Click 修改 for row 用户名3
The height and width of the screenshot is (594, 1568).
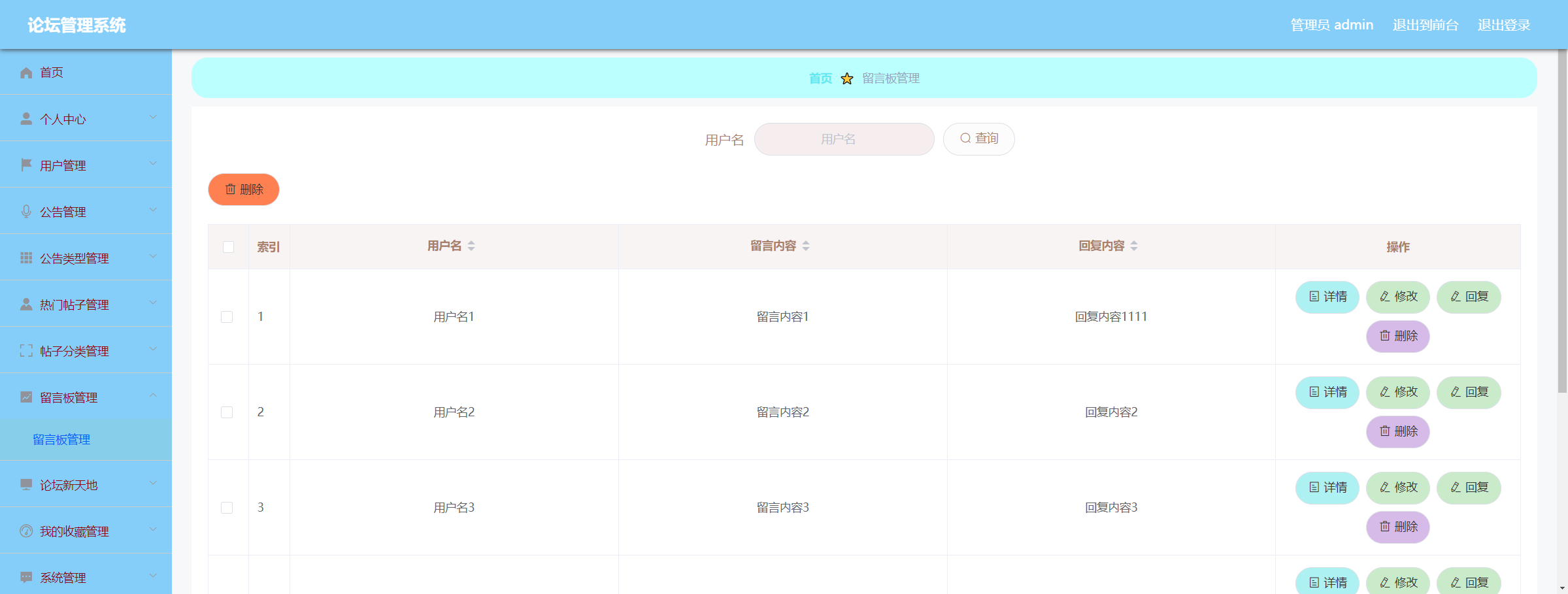coord(1398,488)
